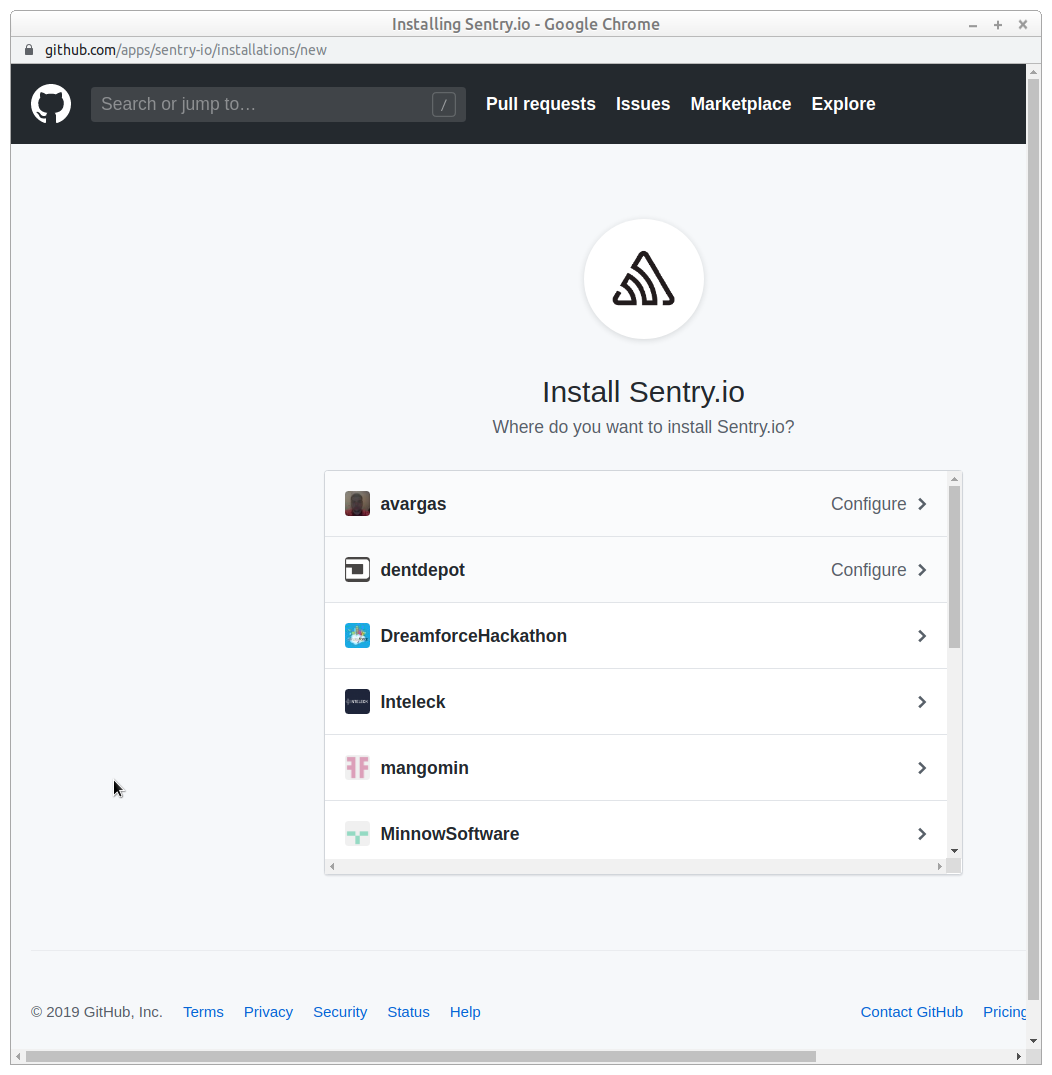This screenshot has height=1075, width=1052.
Task: Click the page vertical scrollbar thumb
Action: pyautogui.click(x=1033, y=540)
